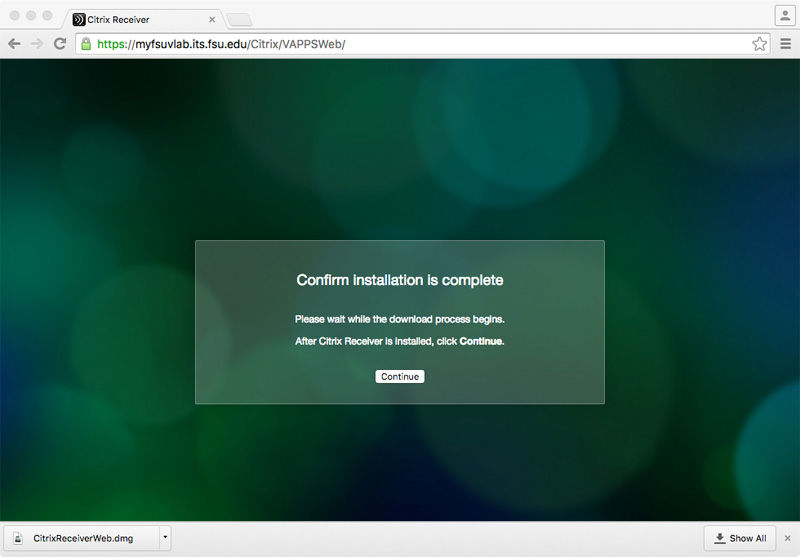Click the red window close button
The image size is (800, 557).
click(15, 15)
